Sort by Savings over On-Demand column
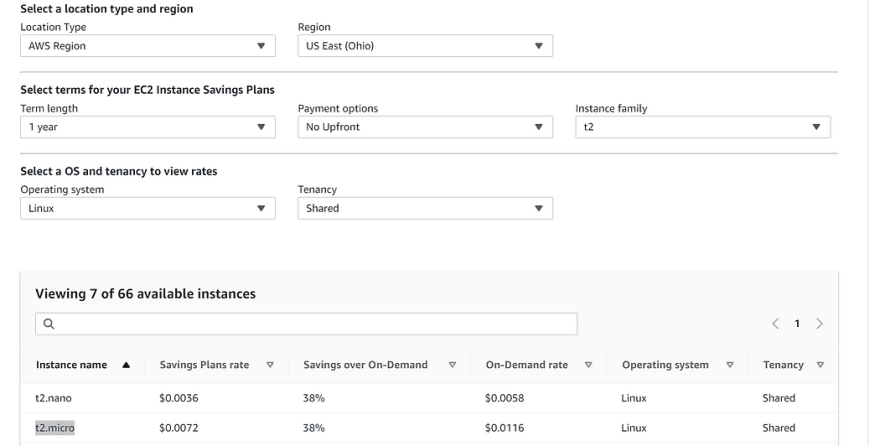This screenshot has width=880, height=446. 365,365
